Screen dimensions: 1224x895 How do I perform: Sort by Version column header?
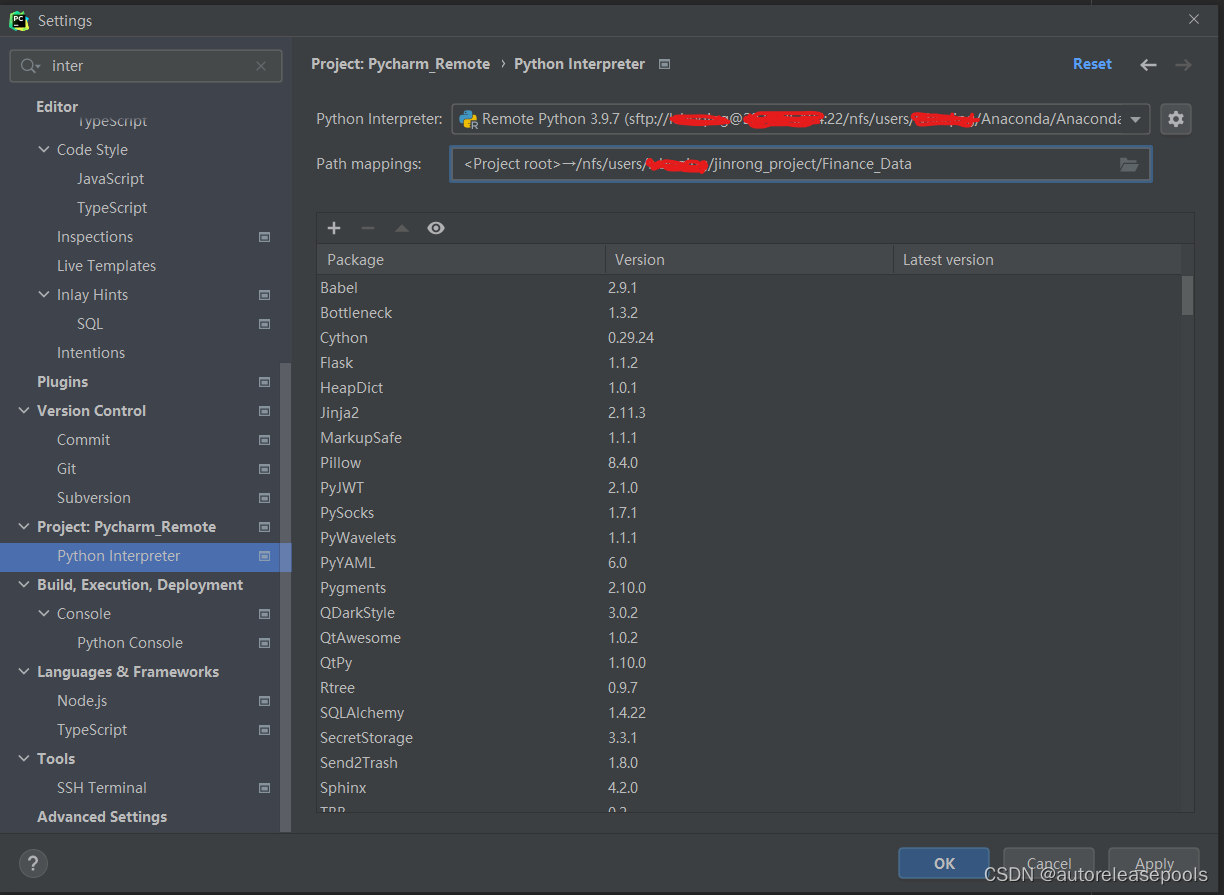pos(749,260)
